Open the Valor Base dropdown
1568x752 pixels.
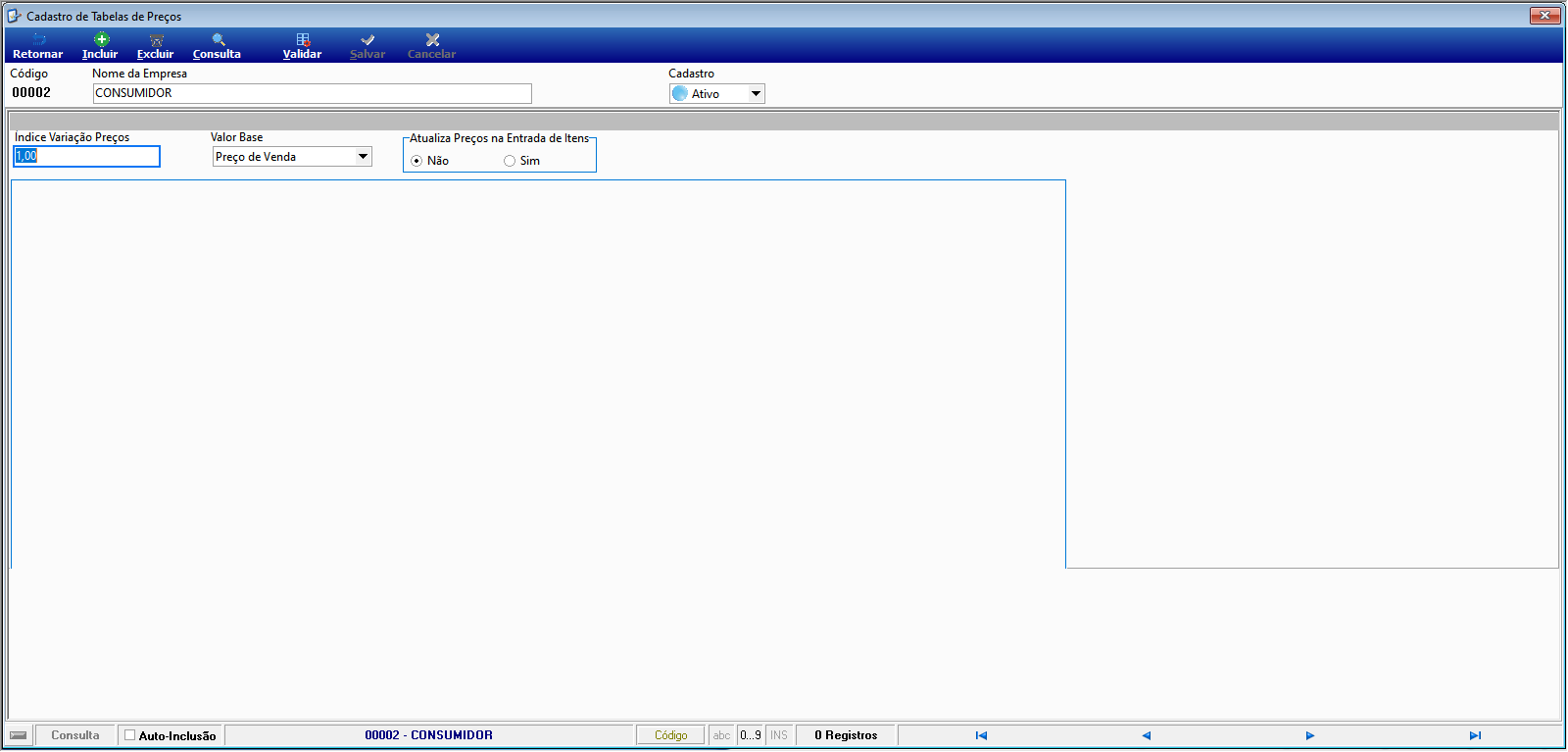(x=363, y=157)
